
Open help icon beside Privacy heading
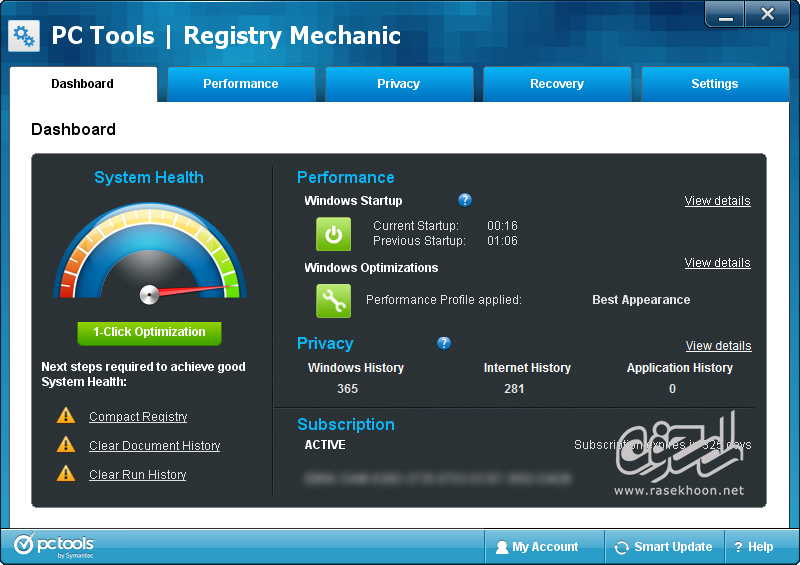tap(444, 343)
